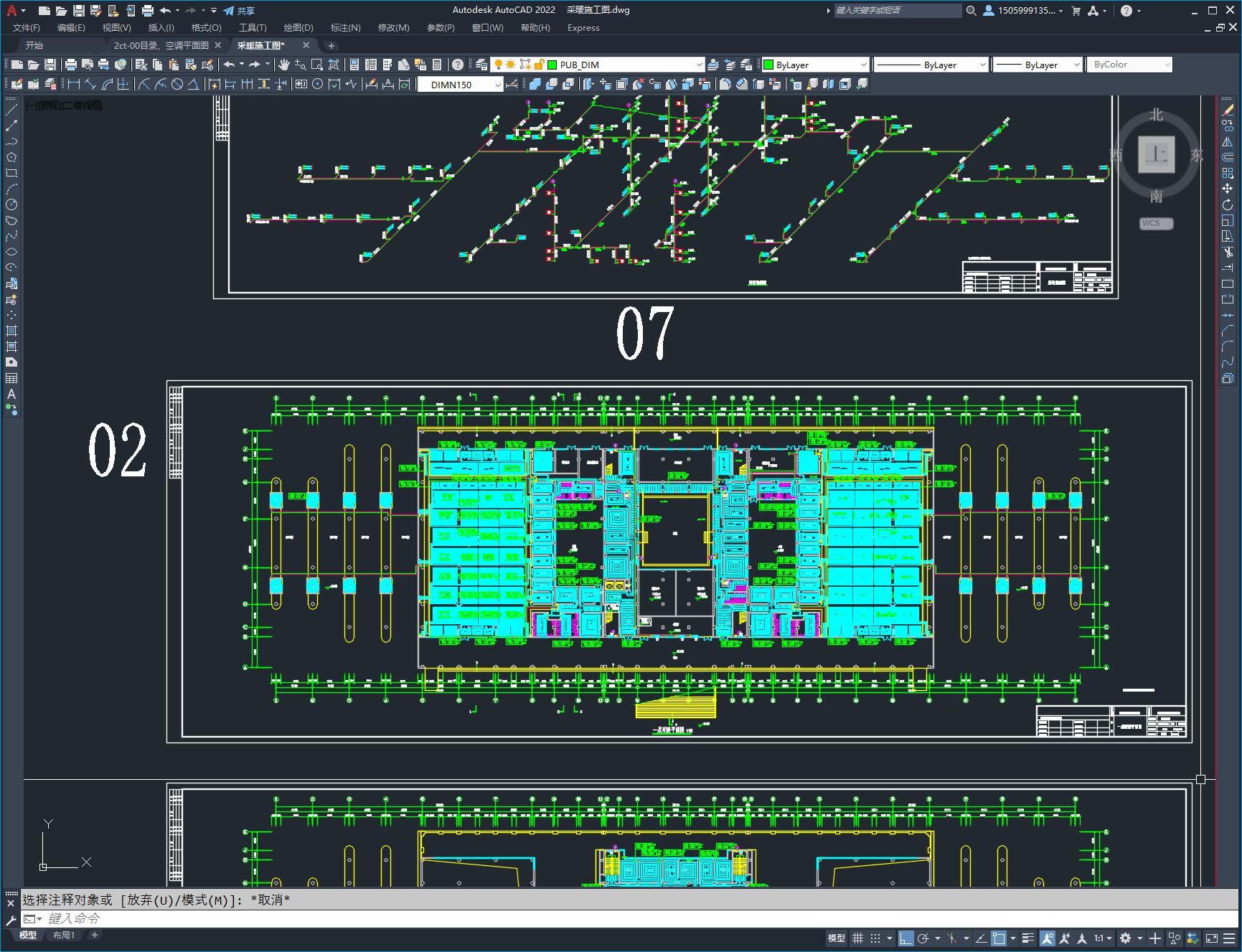The width and height of the screenshot is (1242, 952).
Task: Open the 文件(F) menu
Action: [27, 28]
